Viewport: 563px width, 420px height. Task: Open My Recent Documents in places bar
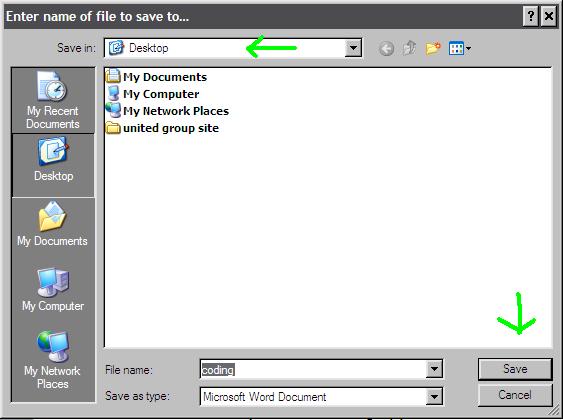tap(53, 100)
